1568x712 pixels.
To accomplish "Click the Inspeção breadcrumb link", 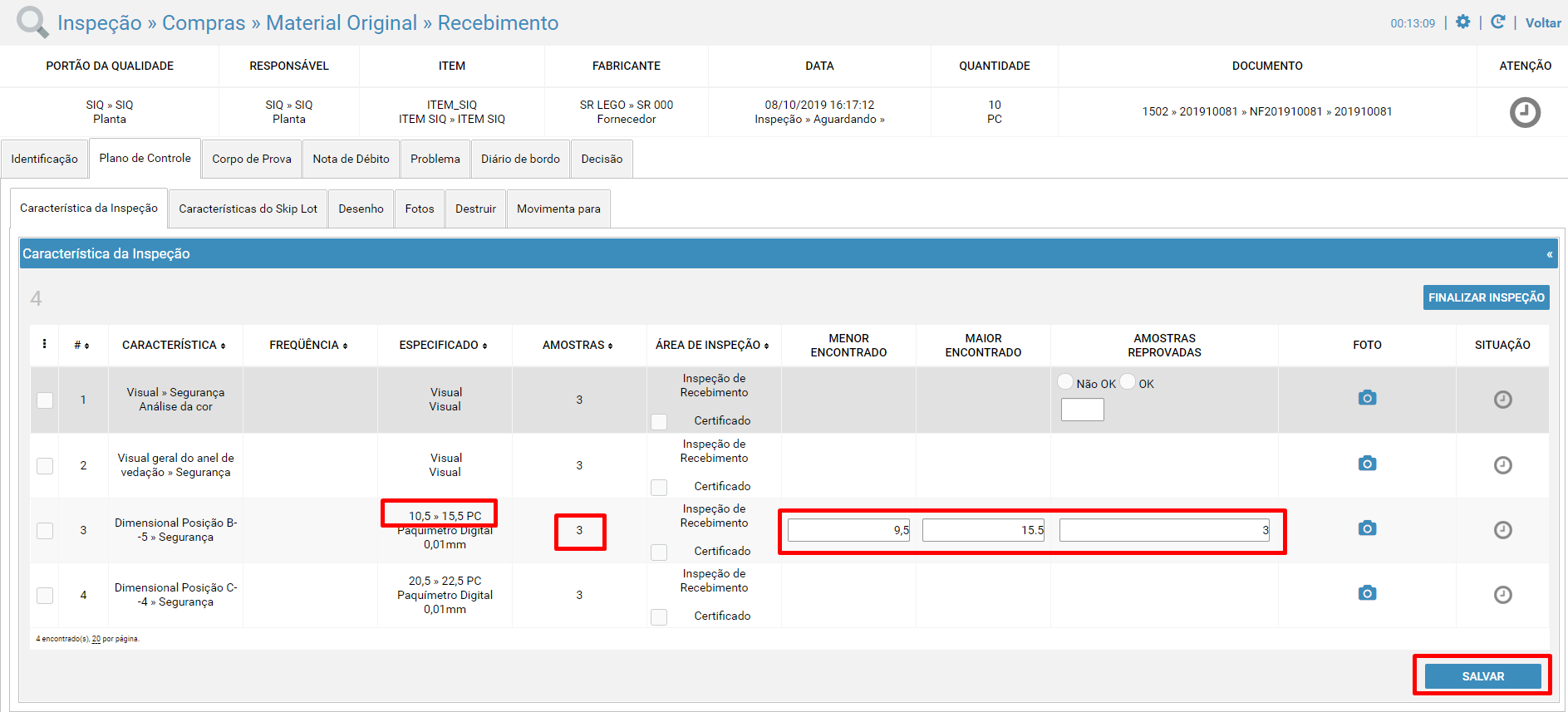I will click(100, 23).
